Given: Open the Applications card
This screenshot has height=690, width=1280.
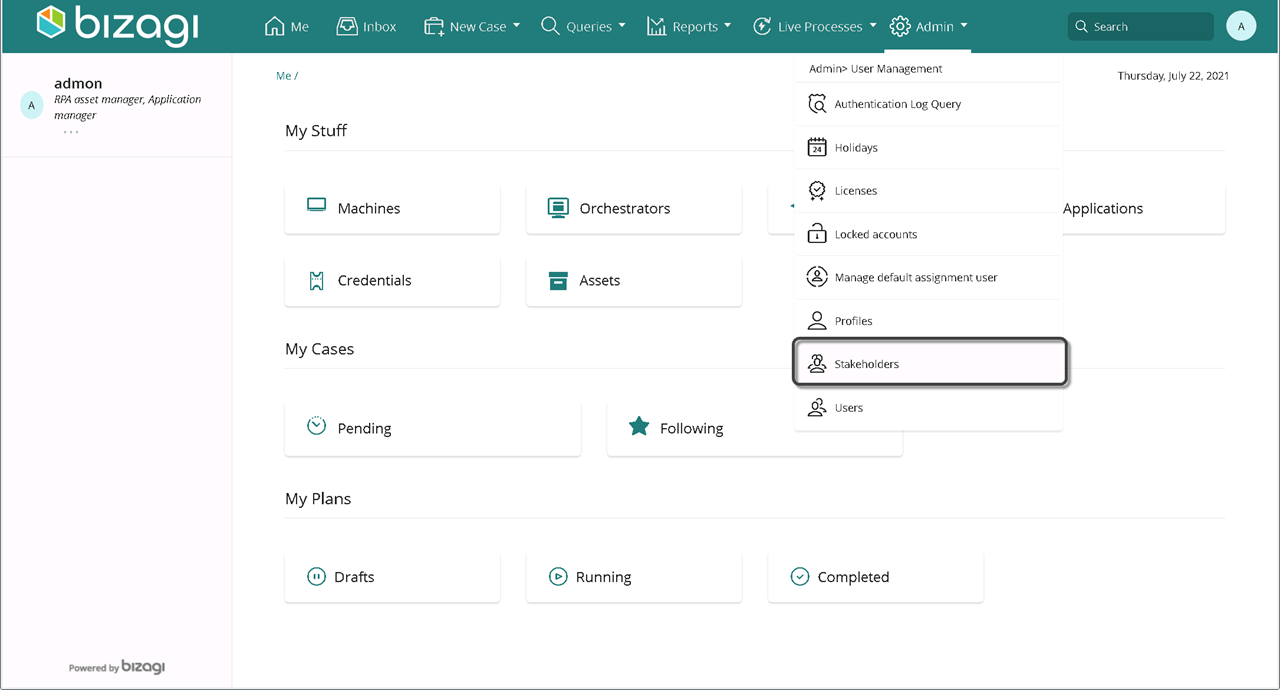Looking at the screenshot, I should point(1143,208).
